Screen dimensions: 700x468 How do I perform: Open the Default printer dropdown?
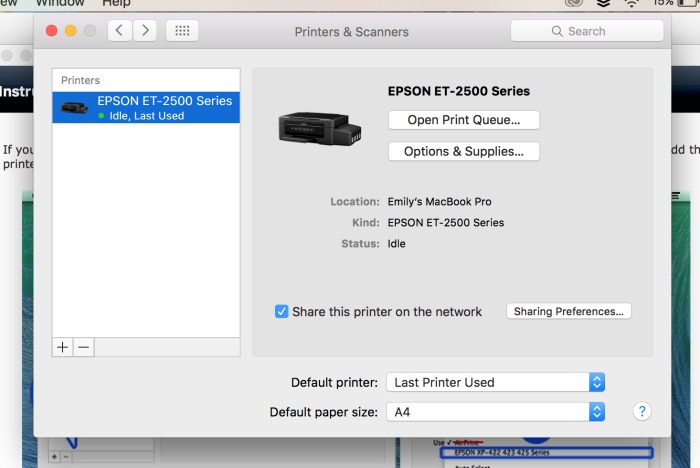(496, 382)
